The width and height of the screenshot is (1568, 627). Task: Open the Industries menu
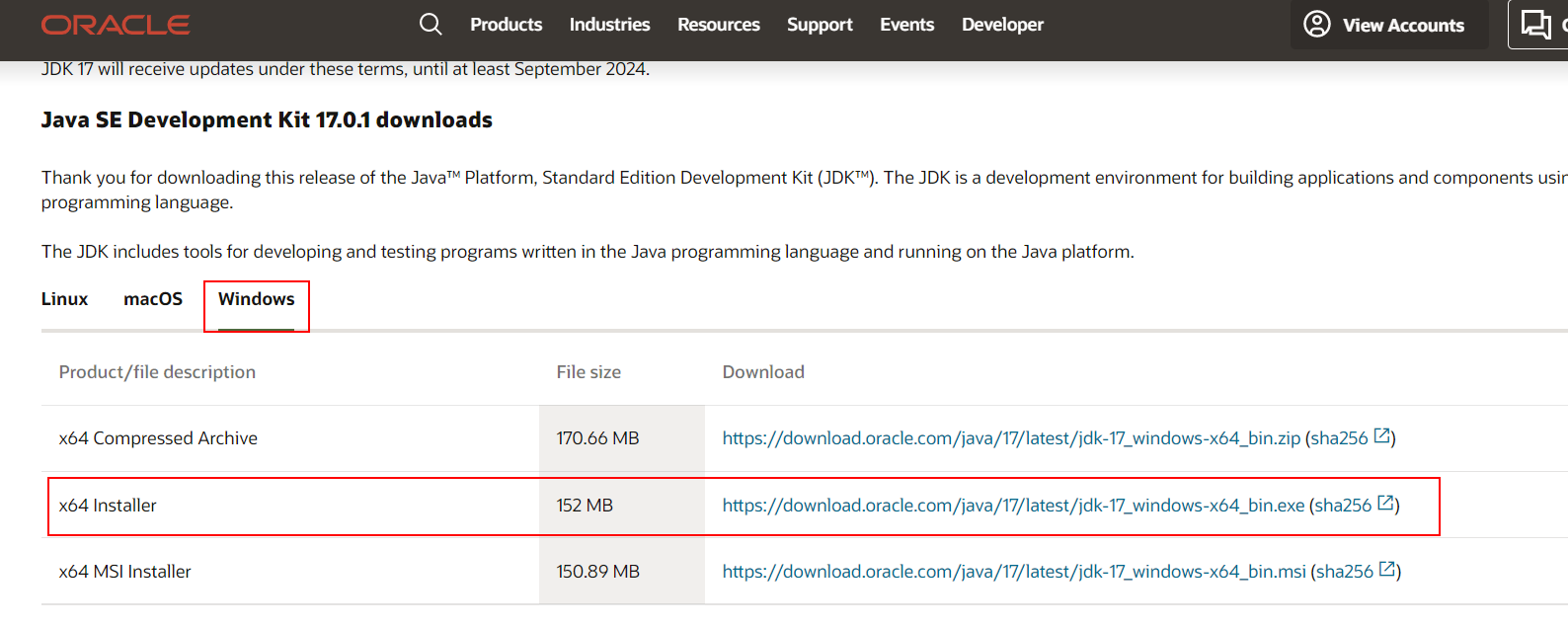pos(609,25)
